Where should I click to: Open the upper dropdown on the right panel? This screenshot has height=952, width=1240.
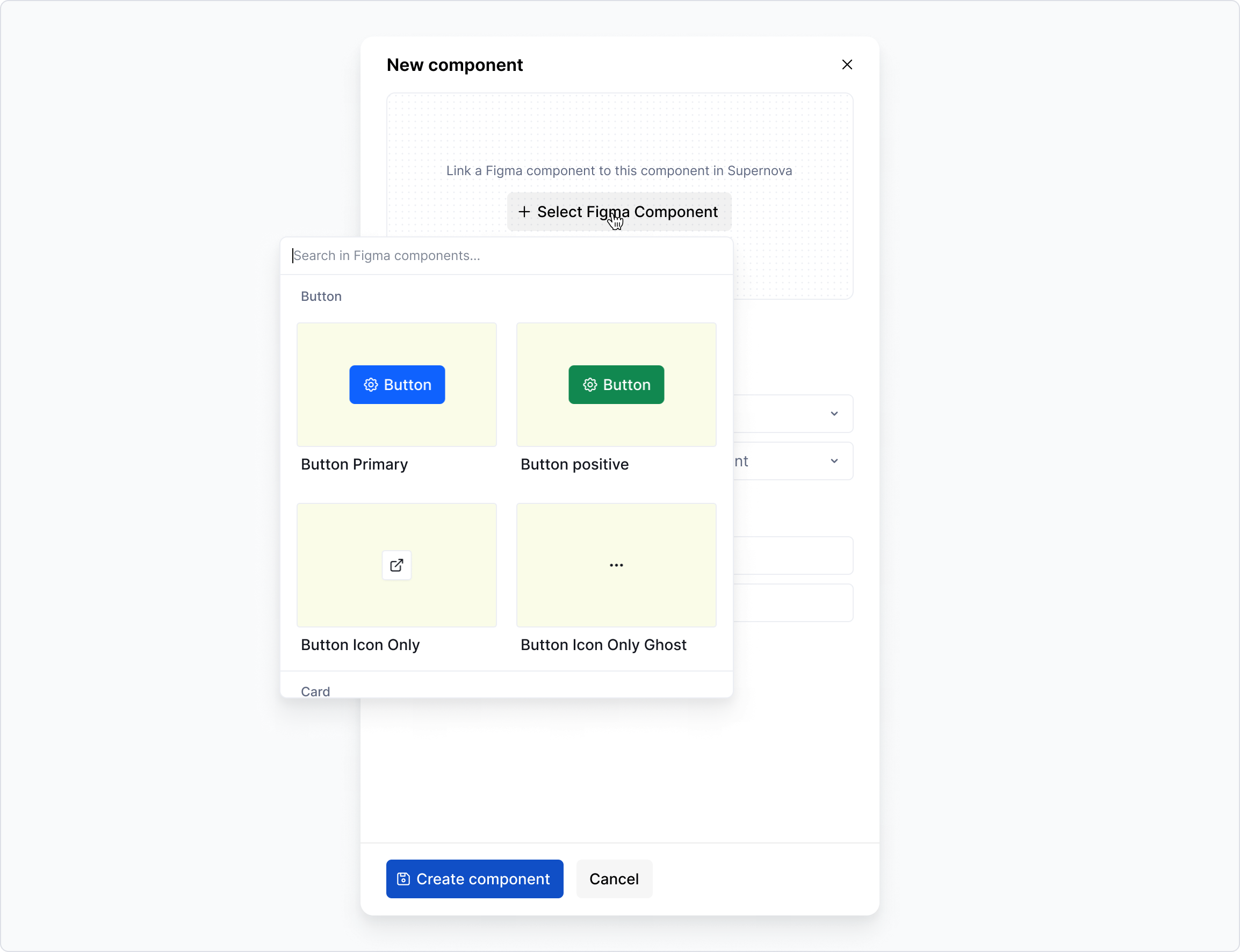[834, 413]
